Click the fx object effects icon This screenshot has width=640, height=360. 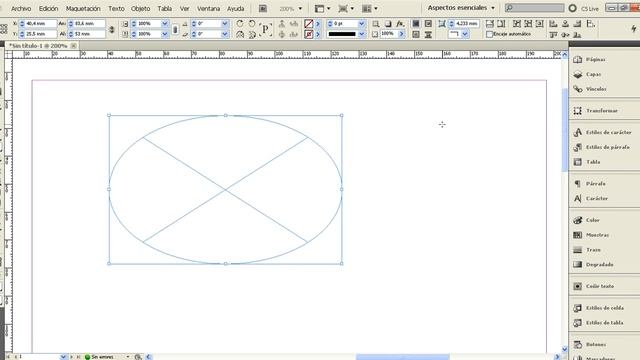(x=400, y=24)
